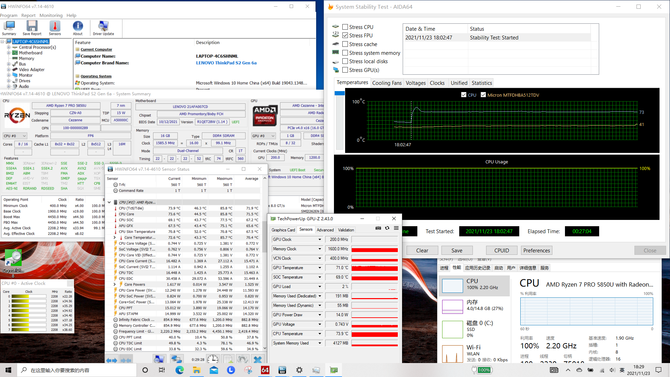Open the Sensors thermometer icon in HWiNFO toolbar
Viewport: 670px width, 377px height.
pyautogui.click(x=55, y=26)
